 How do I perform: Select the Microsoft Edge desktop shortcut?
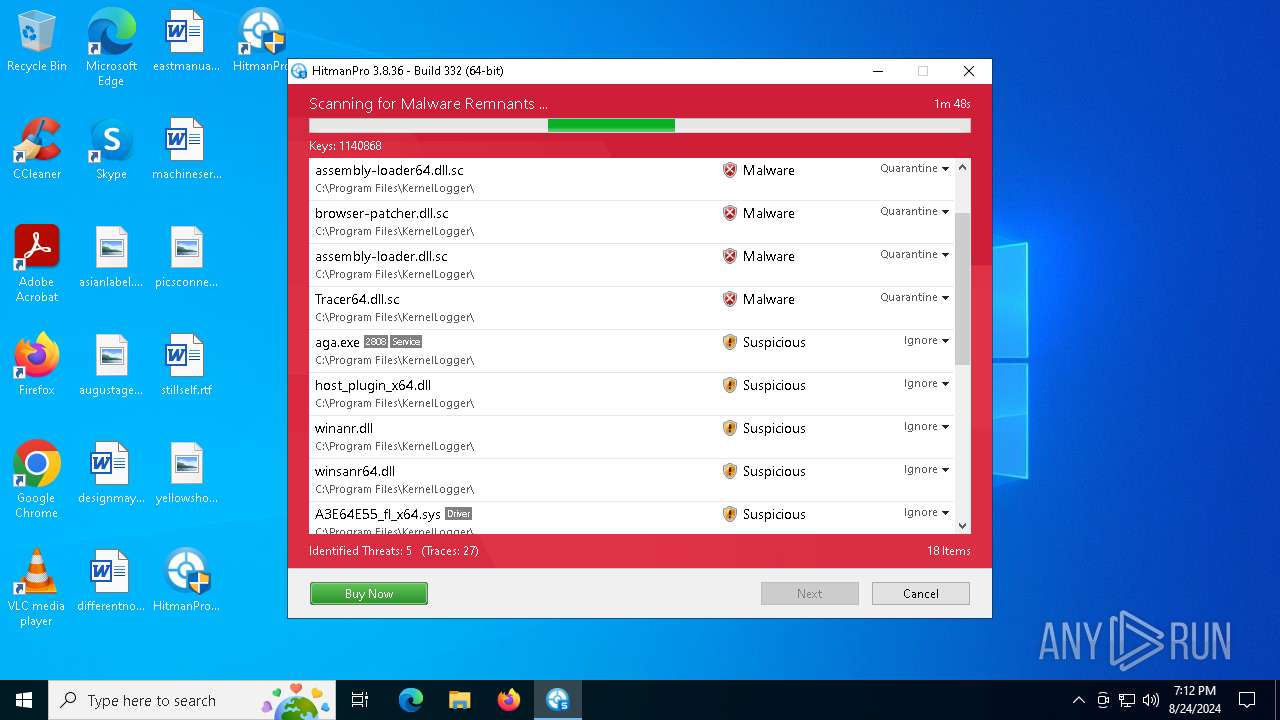[111, 48]
